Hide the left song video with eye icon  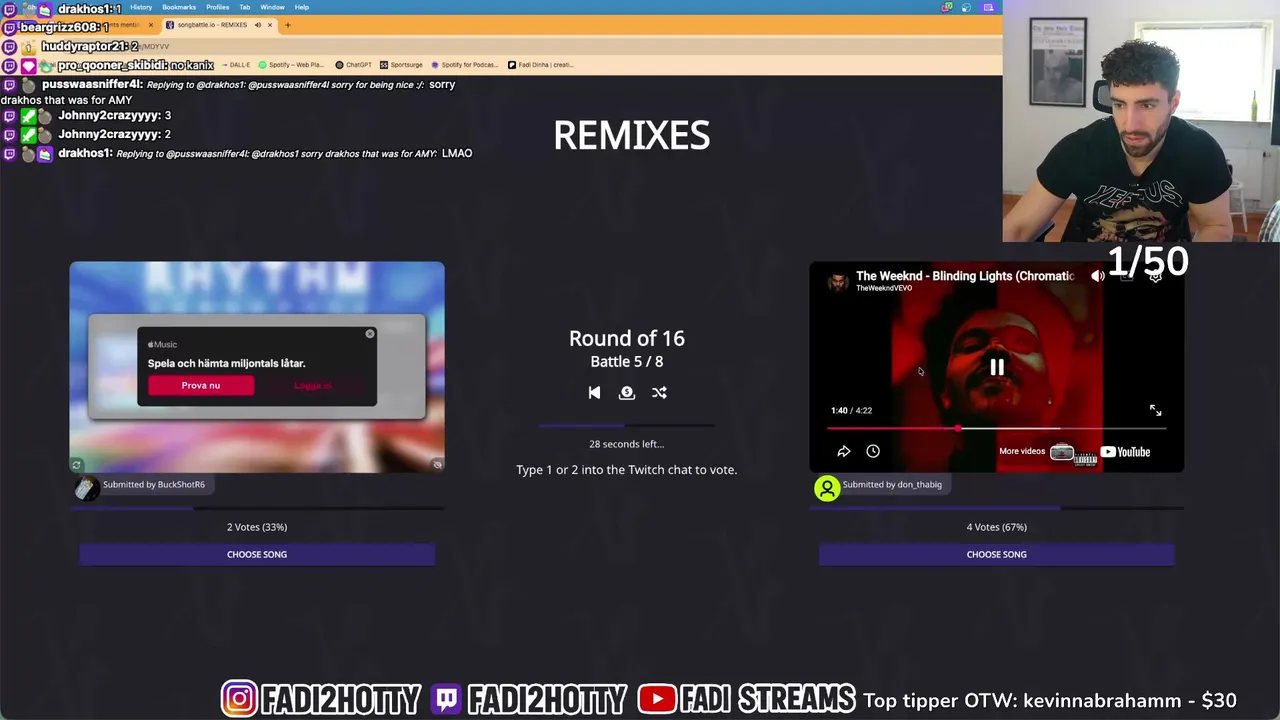point(437,465)
